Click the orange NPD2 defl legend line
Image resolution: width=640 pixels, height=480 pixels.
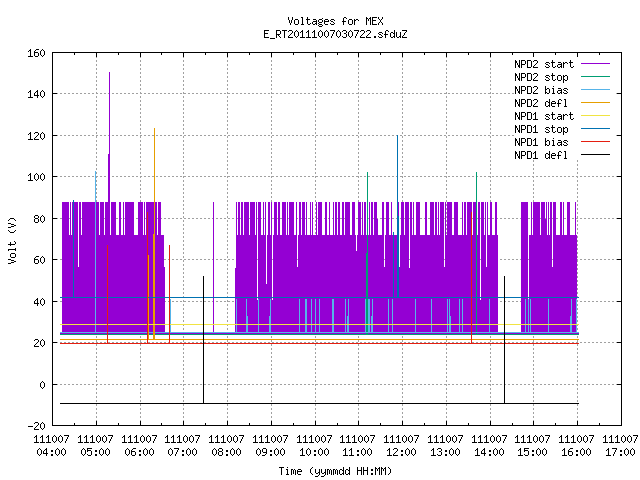point(596,103)
